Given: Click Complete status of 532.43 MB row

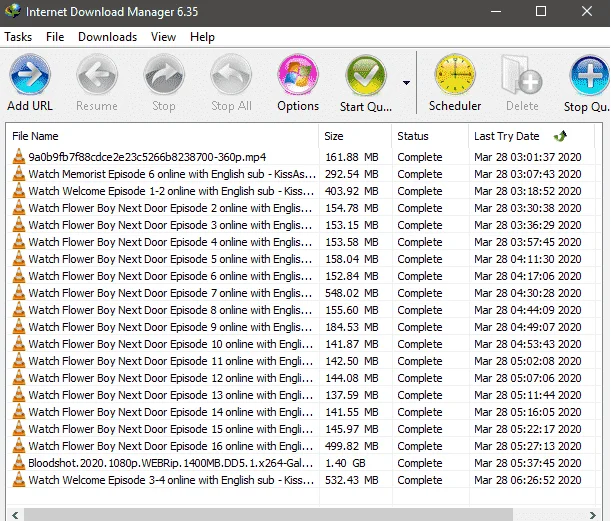Looking at the screenshot, I should [x=420, y=480].
